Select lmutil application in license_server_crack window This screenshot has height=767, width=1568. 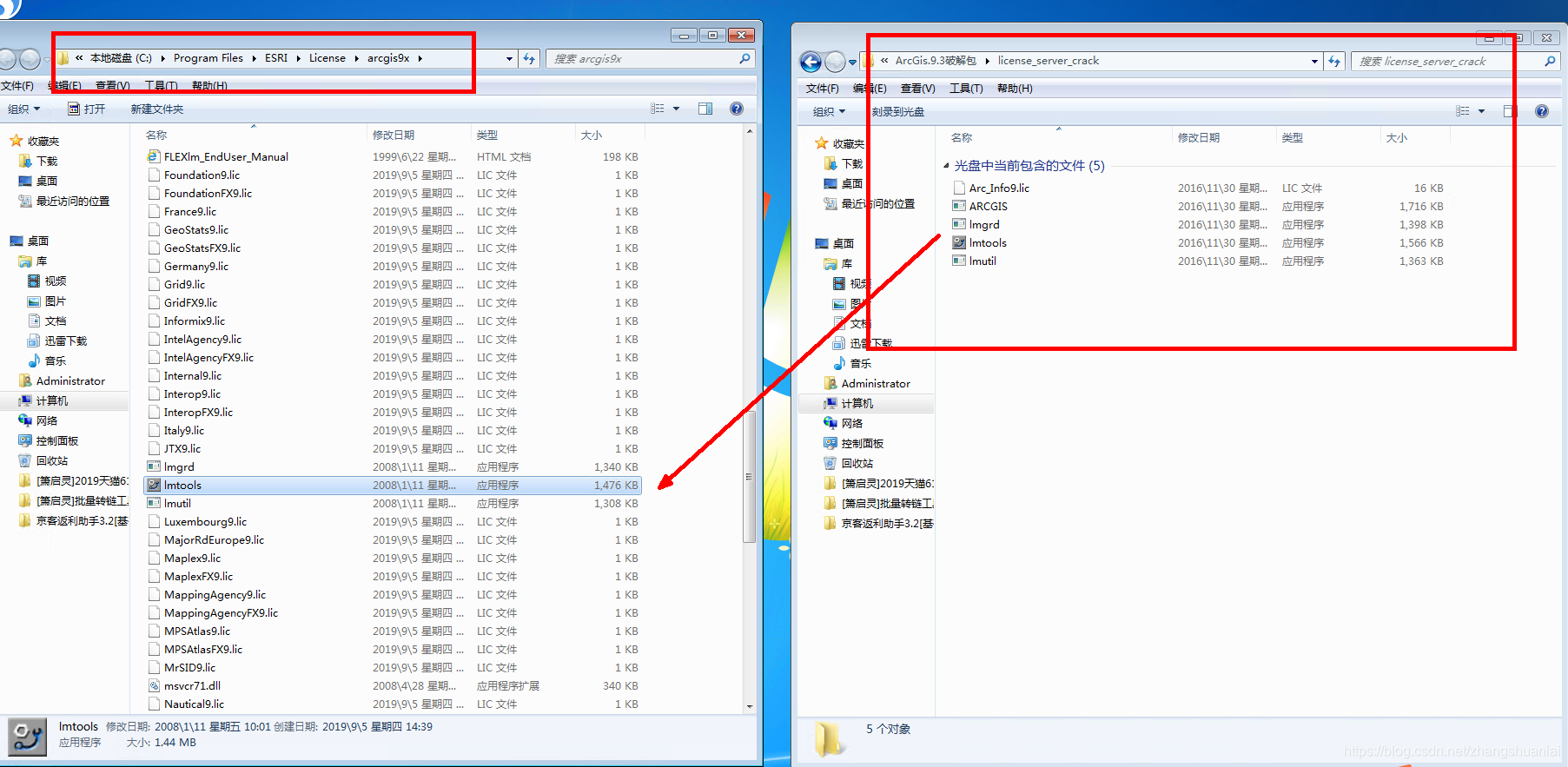click(x=982, y=261)
